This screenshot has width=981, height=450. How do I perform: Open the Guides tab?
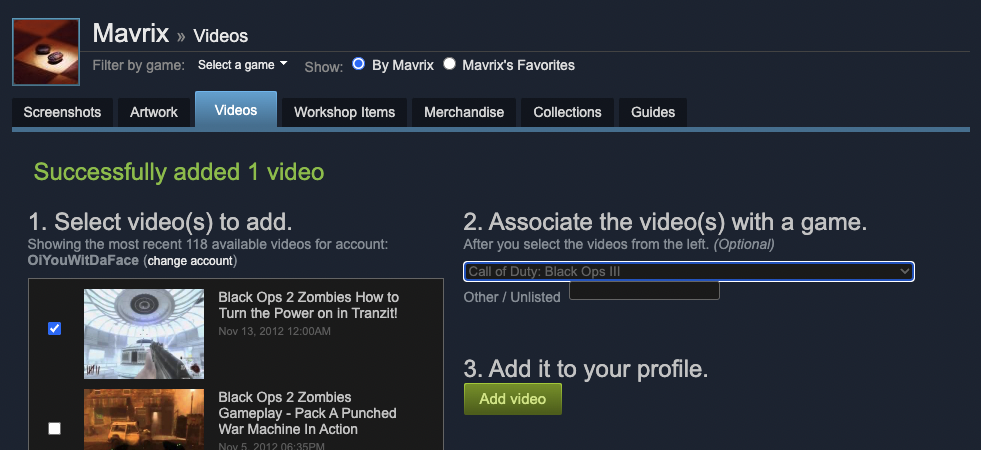[x=653, y=113]
